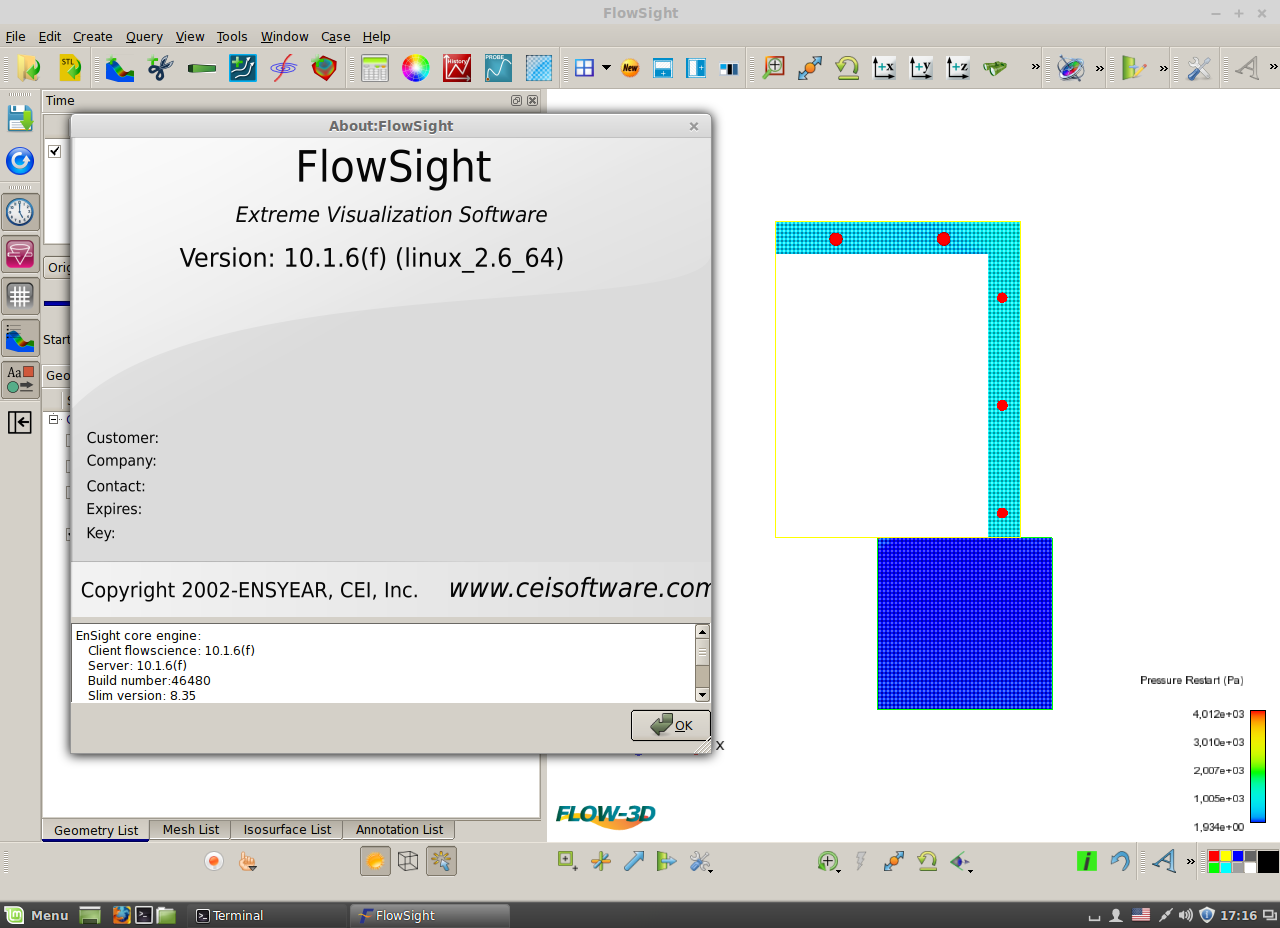Open the color wheel palette editor
The width and height of the screenshot is (1280, 928).
point(416,68)
